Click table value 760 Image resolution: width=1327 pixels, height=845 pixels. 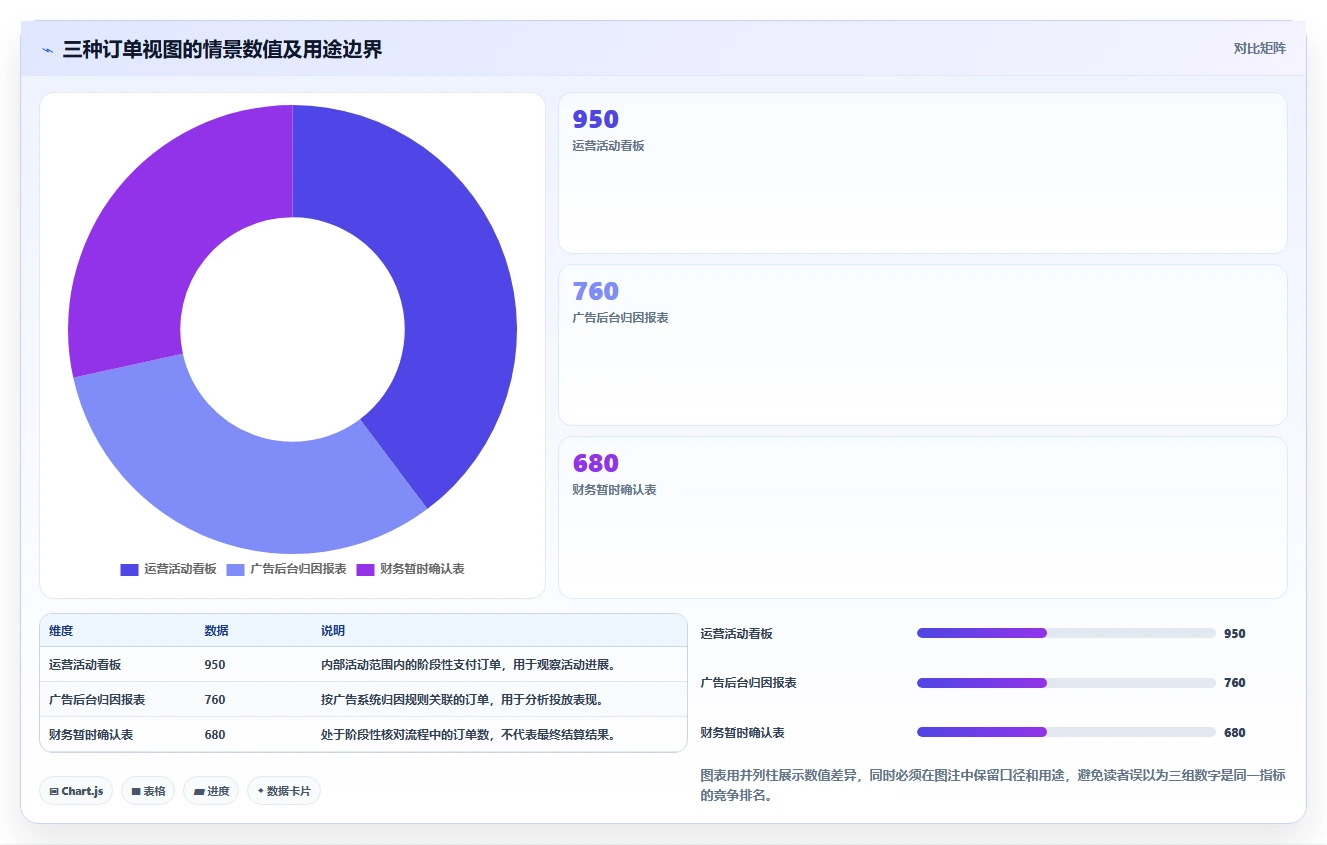pos(215,699)
